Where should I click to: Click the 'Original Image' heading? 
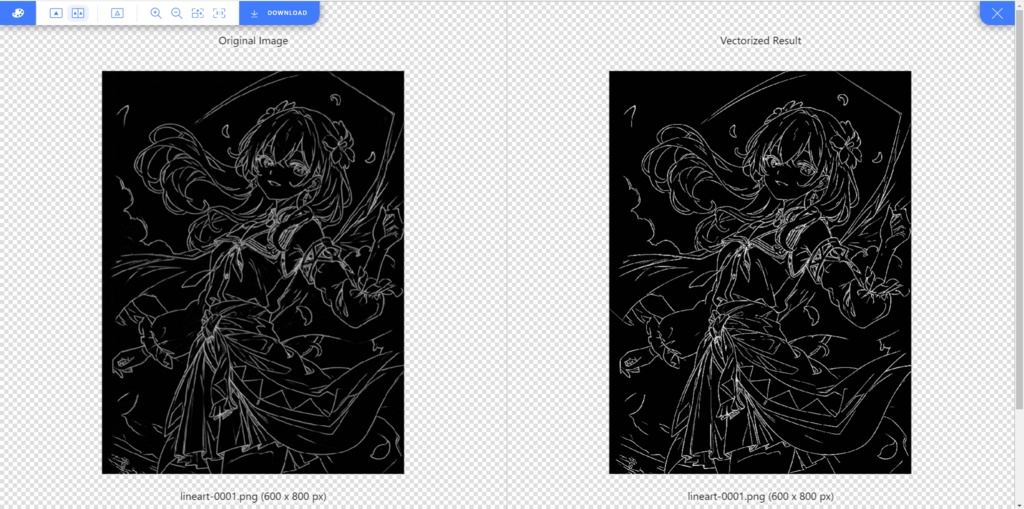[x=253, y=41]
